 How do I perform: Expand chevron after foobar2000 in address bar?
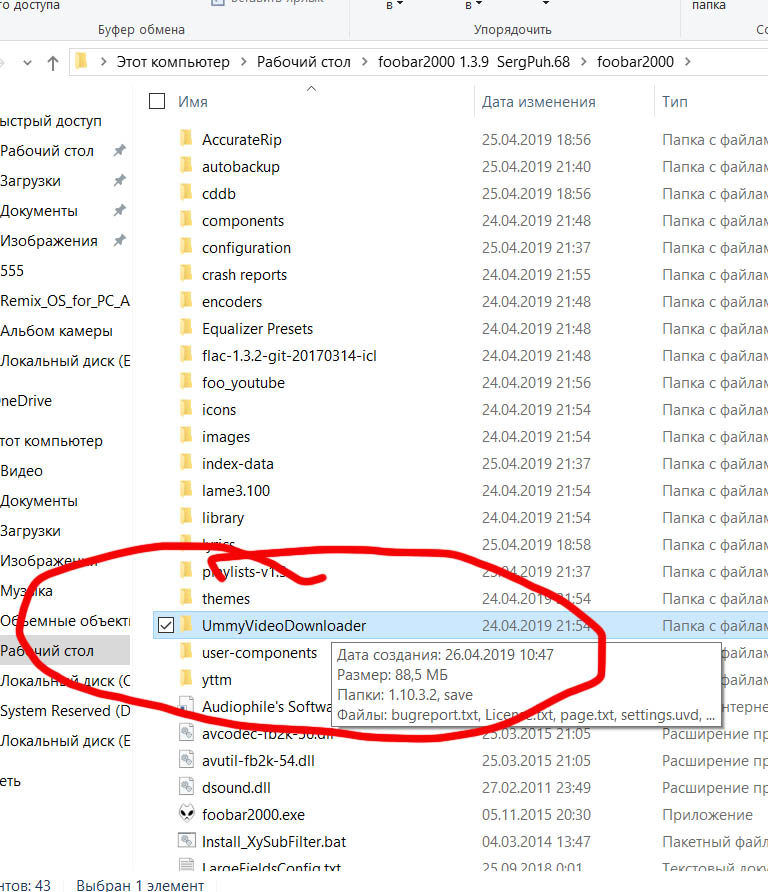coord(688,61)
